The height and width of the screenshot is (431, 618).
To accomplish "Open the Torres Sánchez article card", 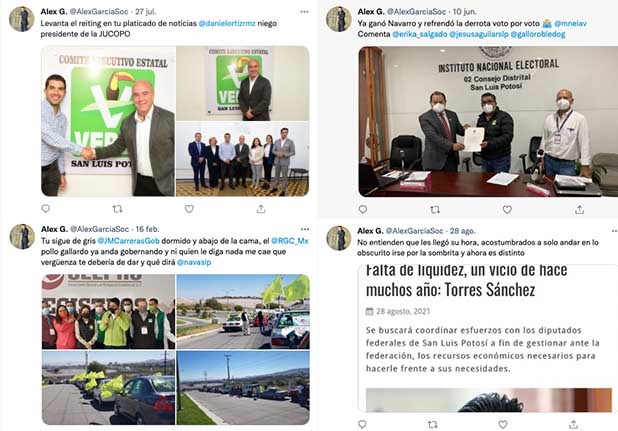I will (x=488, y=339).
